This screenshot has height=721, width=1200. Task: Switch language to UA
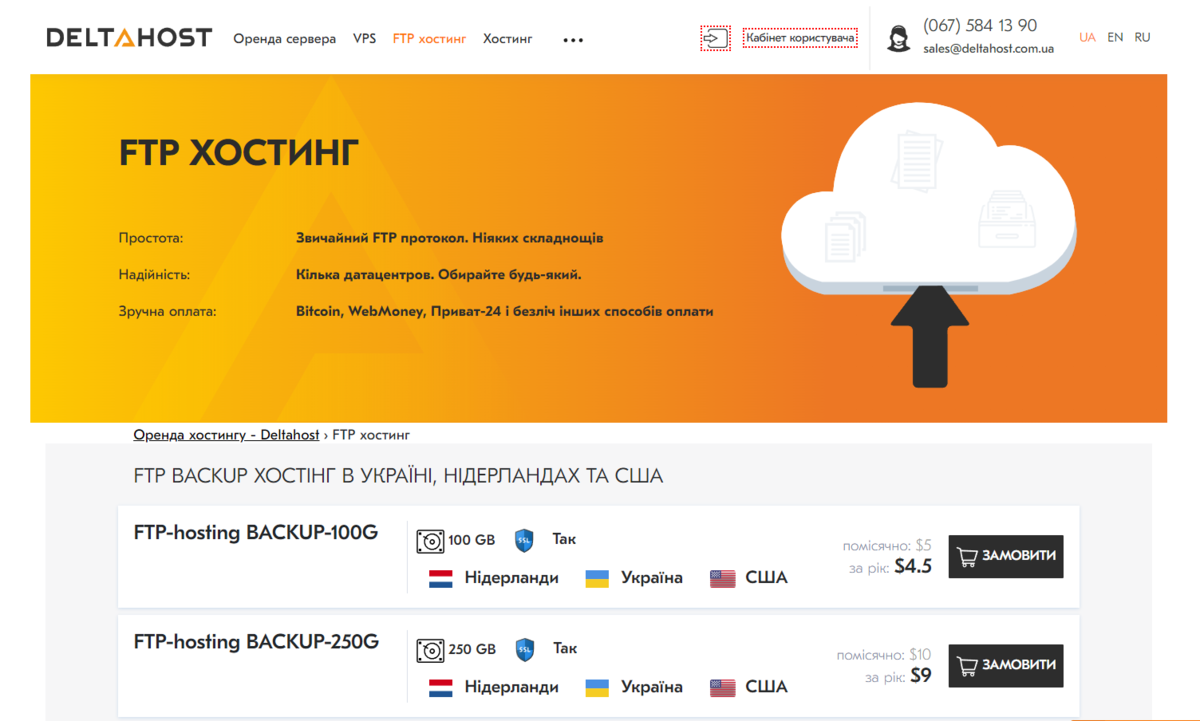[1087, 37]
